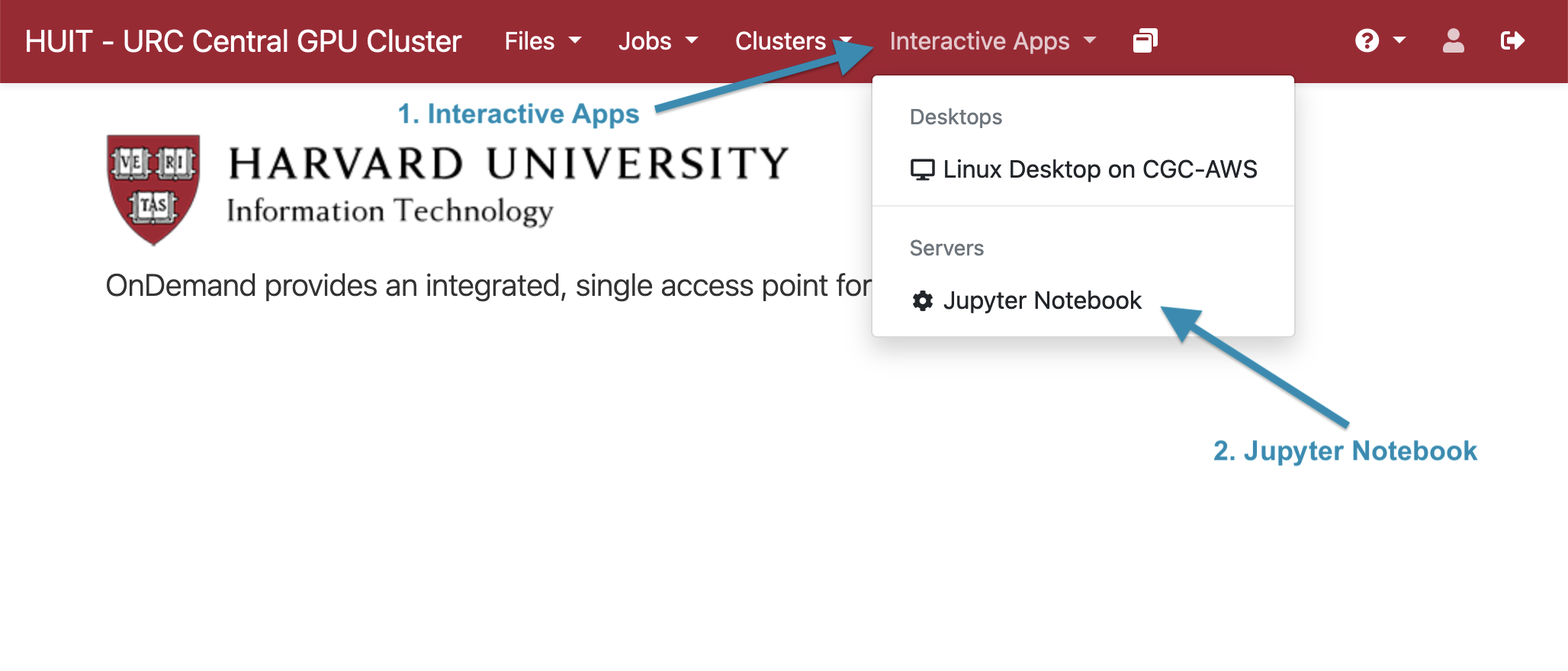Open the Clusters menu

(x=780, y=41)
